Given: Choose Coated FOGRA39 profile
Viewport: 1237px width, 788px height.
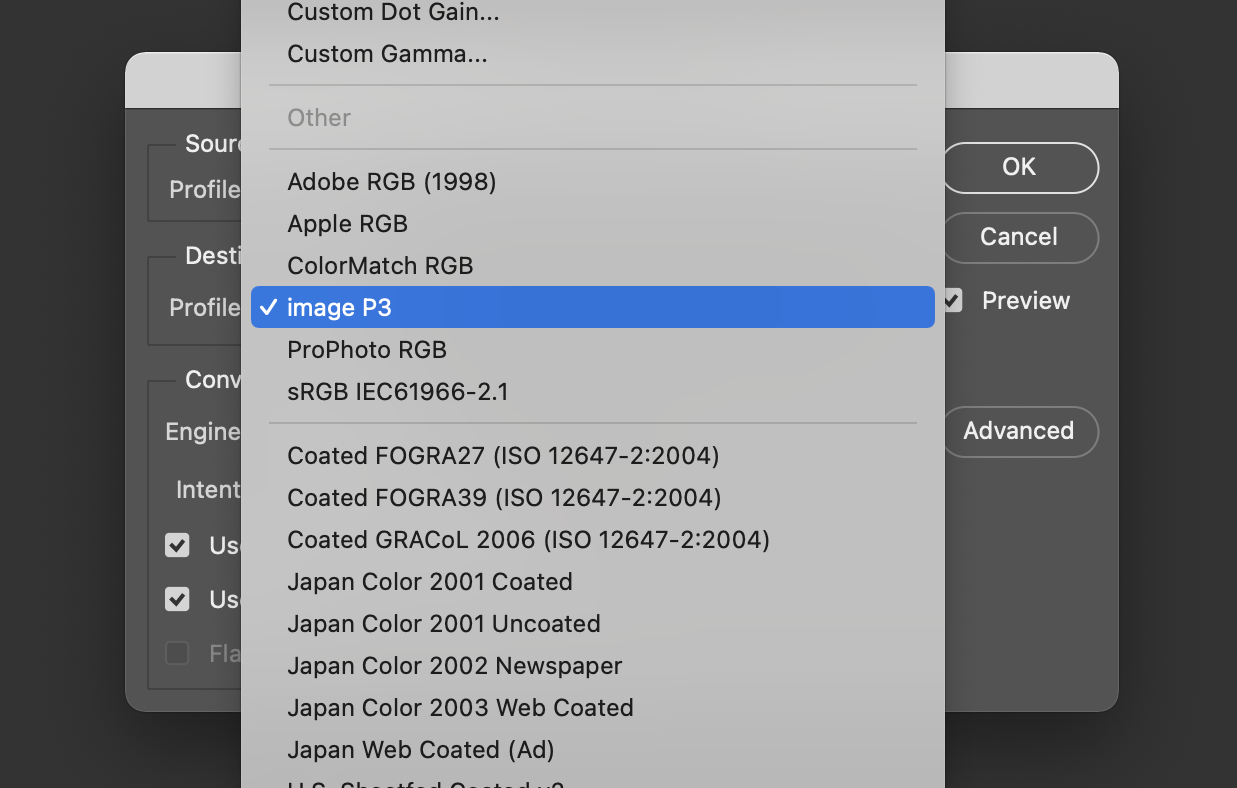Looking at the screenshot, I should coord(504,498).
